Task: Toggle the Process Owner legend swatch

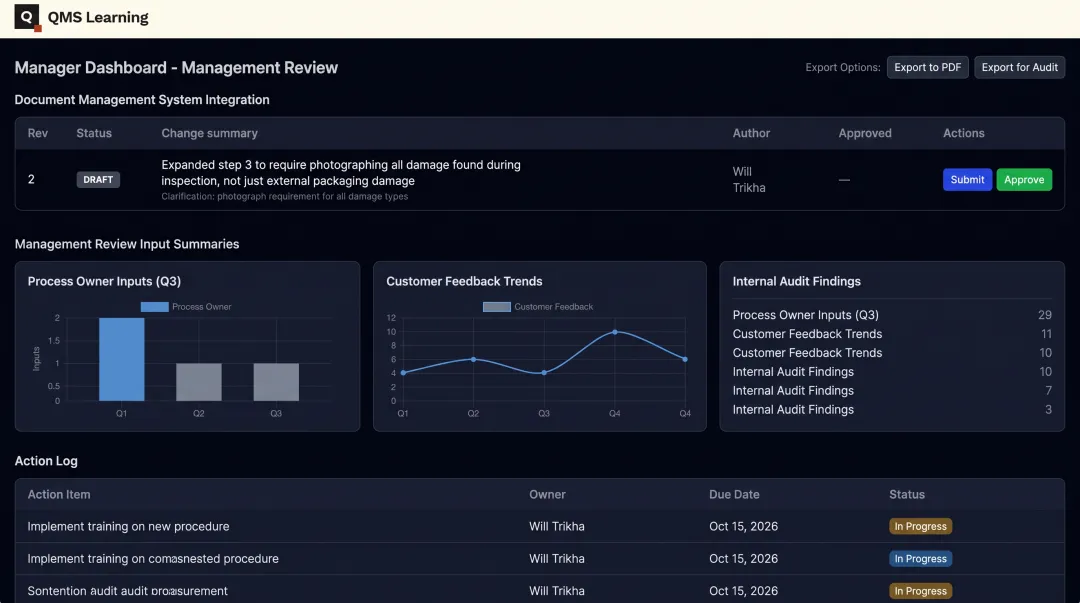Action: pos(154,307)
